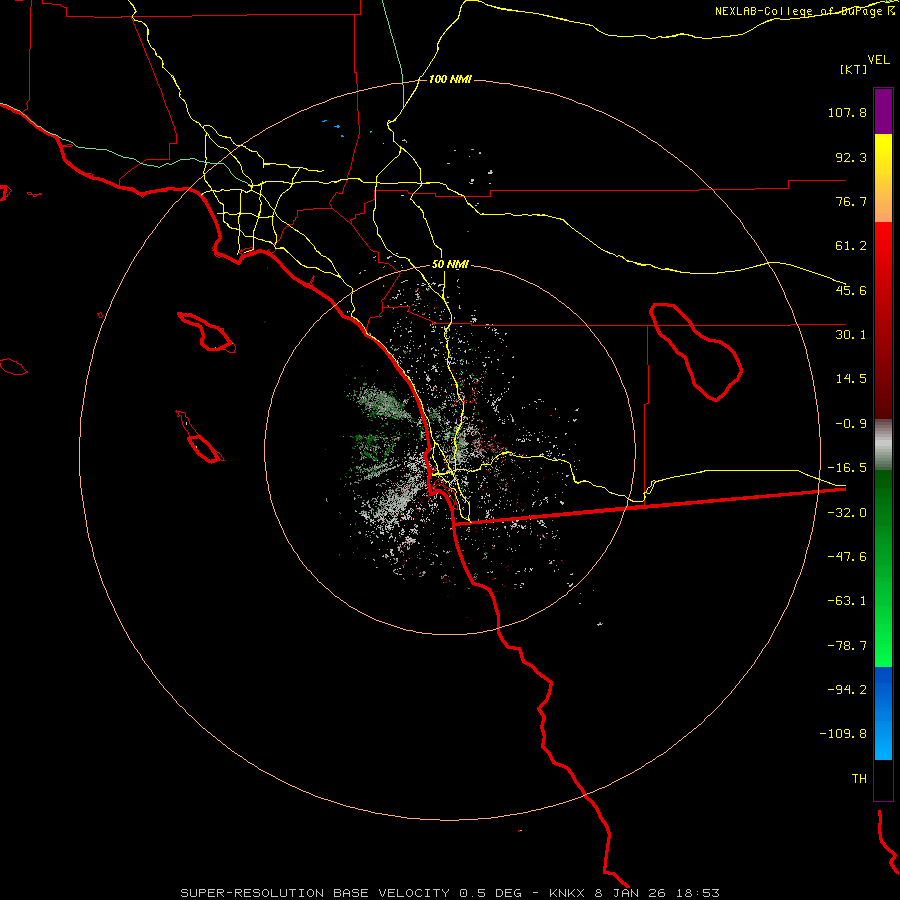Image resolution: width=900 pixels, height=900 pixels.
Task: Select the 76.7 scale value
Action: [x=851, y=201]
